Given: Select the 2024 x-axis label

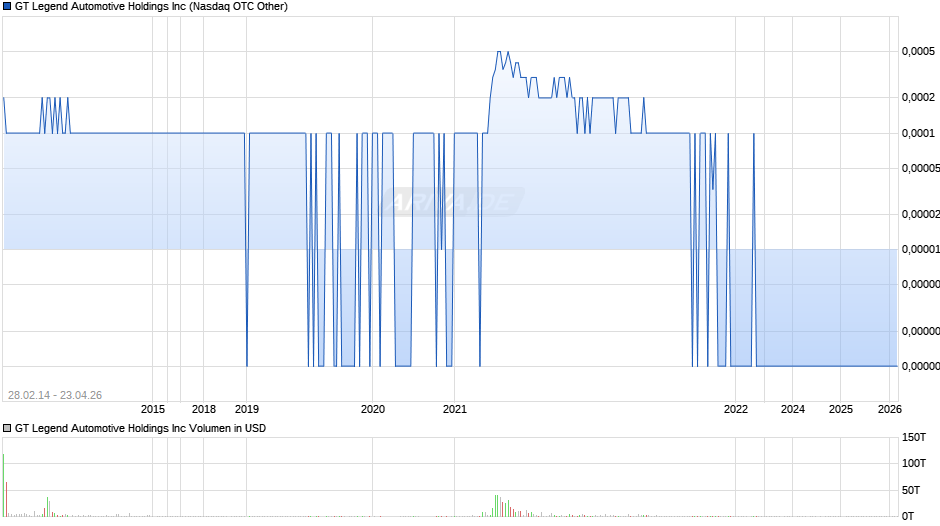Looking at the screenshot, I should (793, 409).
